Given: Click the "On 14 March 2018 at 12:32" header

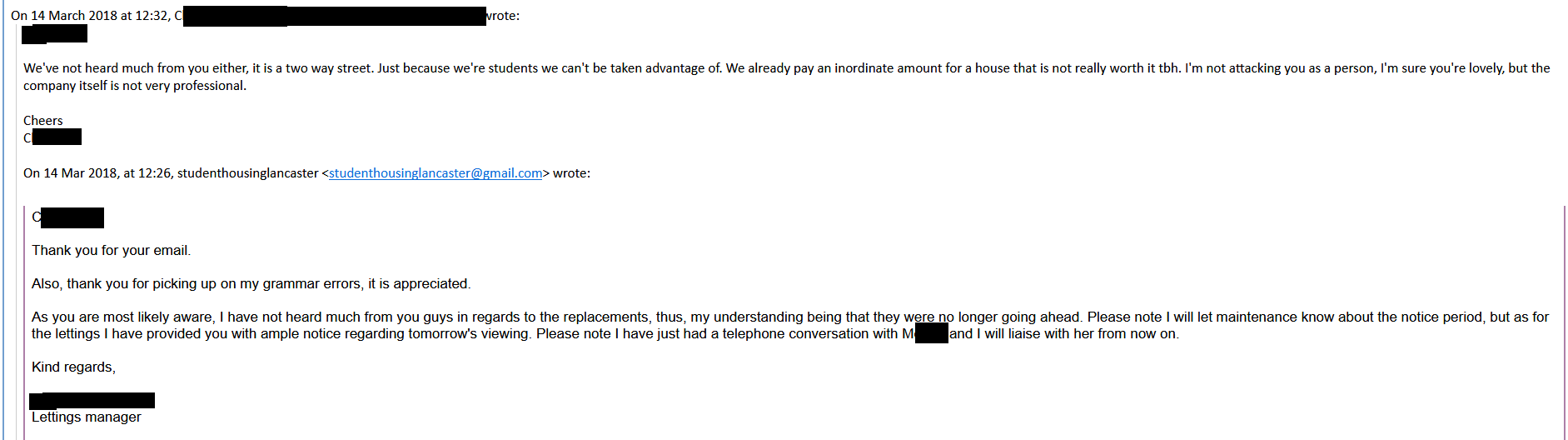Looking at the screenshot, I should coord(90,16).
